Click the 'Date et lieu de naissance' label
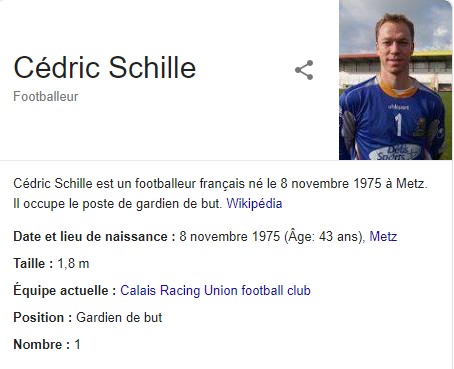Viewport: 454px width, 369px height. [94, 236]
